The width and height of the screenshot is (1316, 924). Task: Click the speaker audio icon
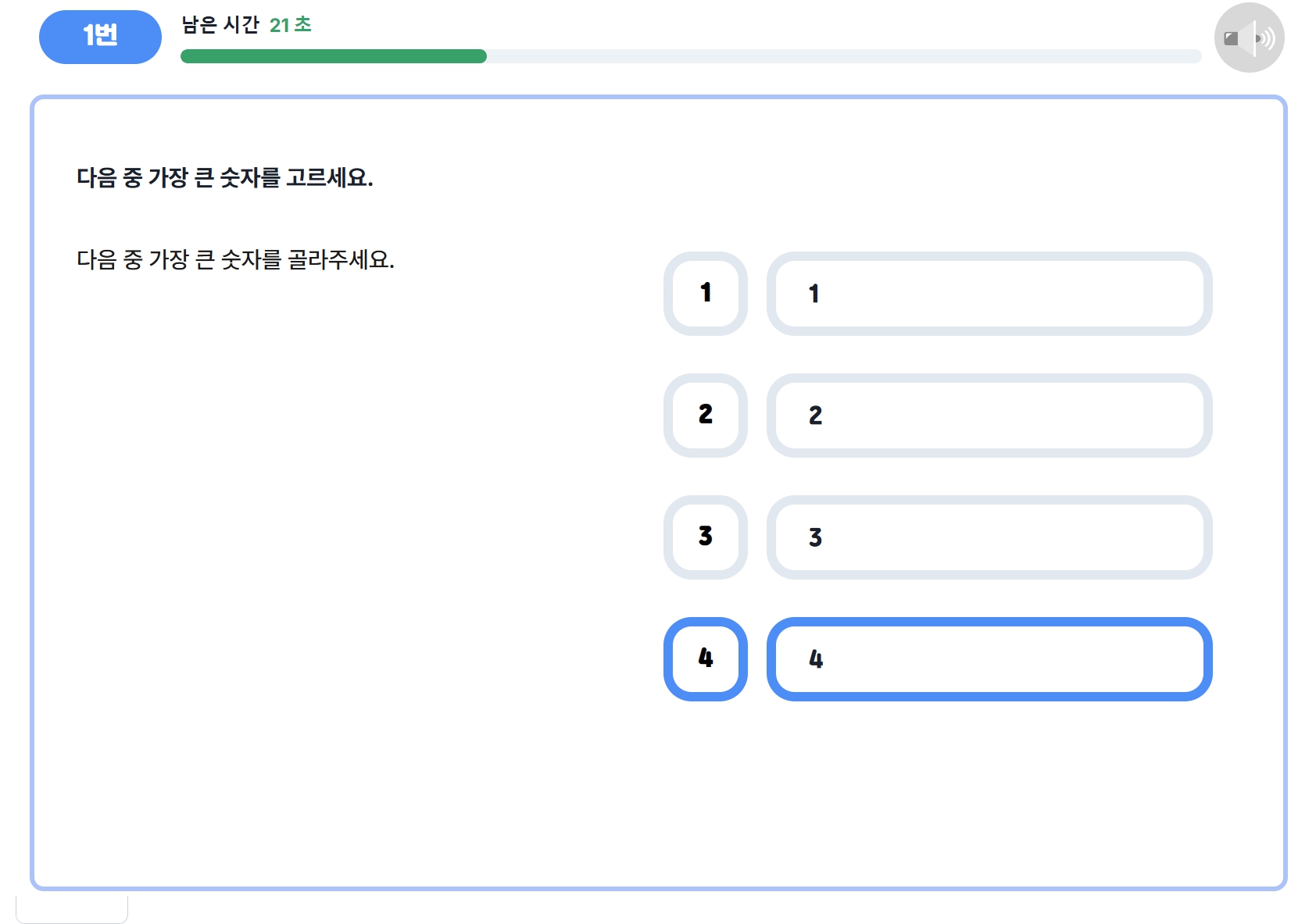pyautogui.click(x=1249, y=37)
